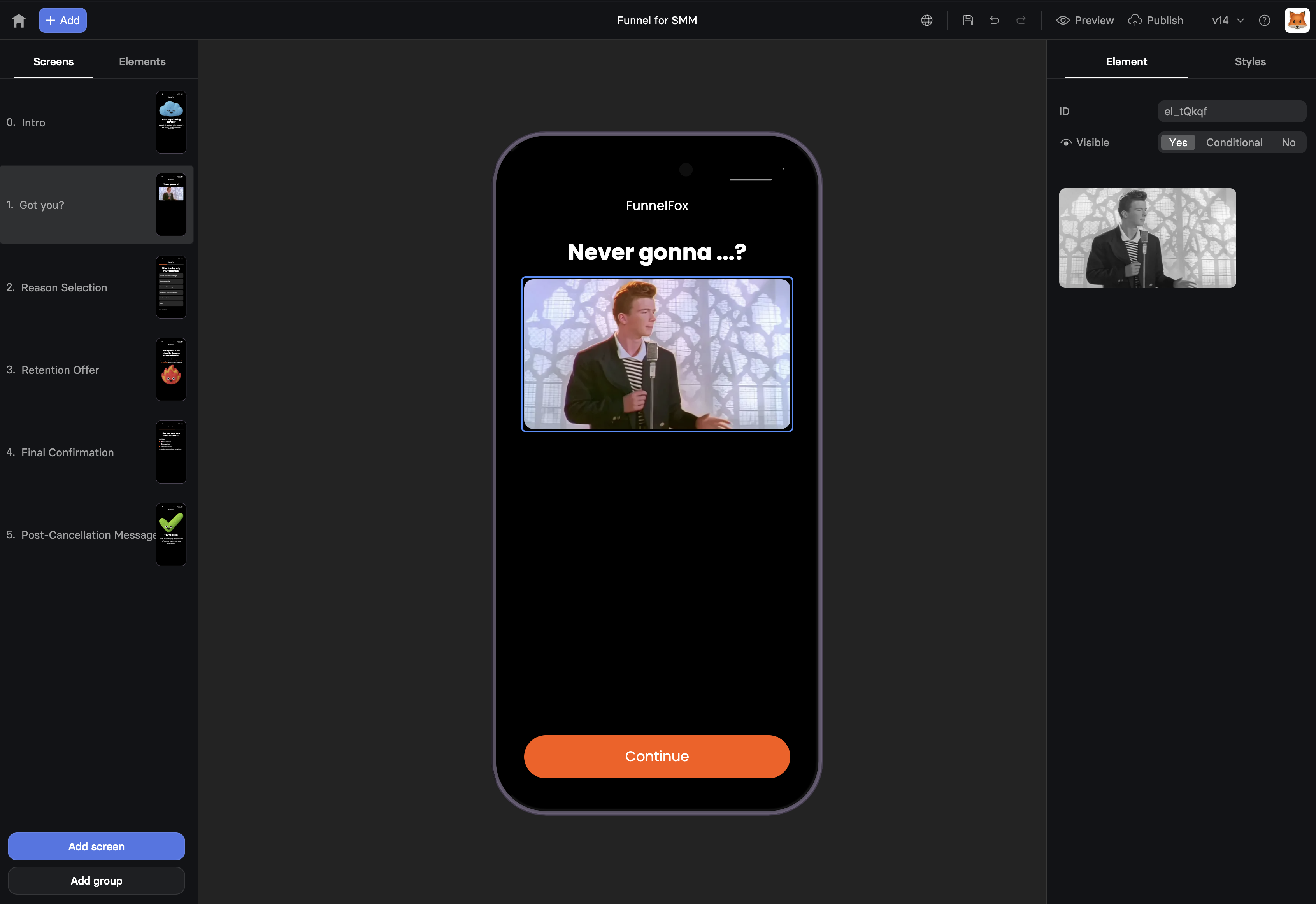Viewport: 1316px width, 904px height.
Task: Click the undo arrow icon
Action: (994, 20)
